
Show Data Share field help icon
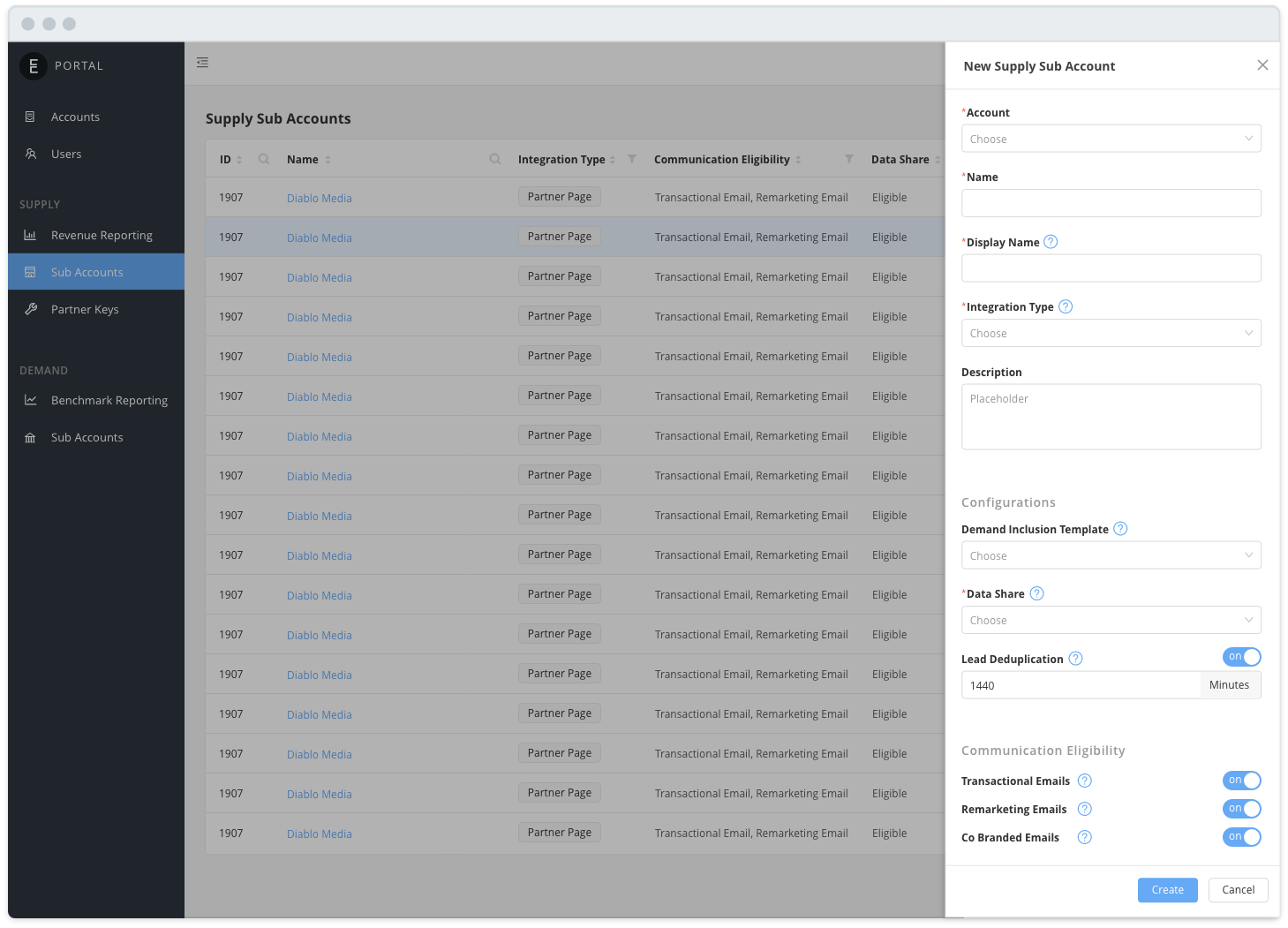pos(1037,593)
